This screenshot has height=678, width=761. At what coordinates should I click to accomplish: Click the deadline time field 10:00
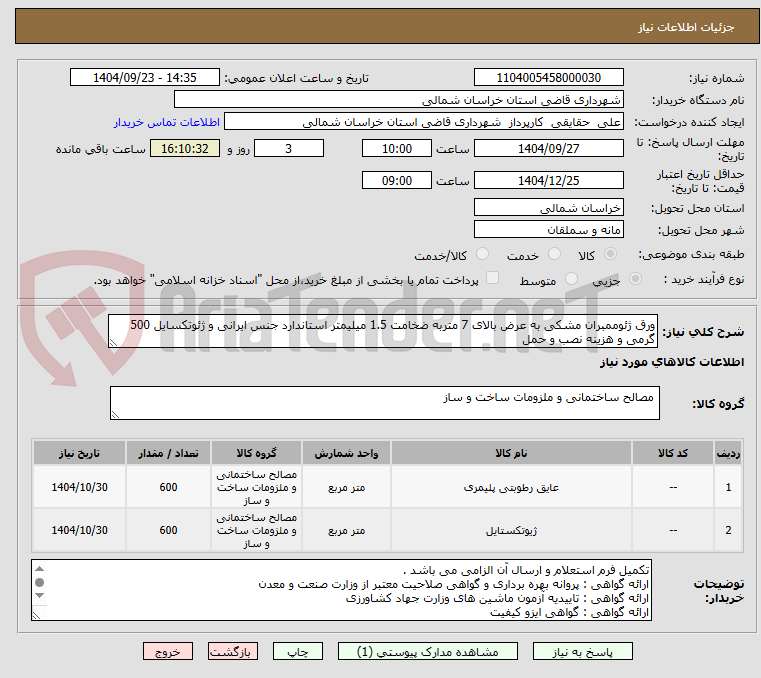tap(397, 149)
